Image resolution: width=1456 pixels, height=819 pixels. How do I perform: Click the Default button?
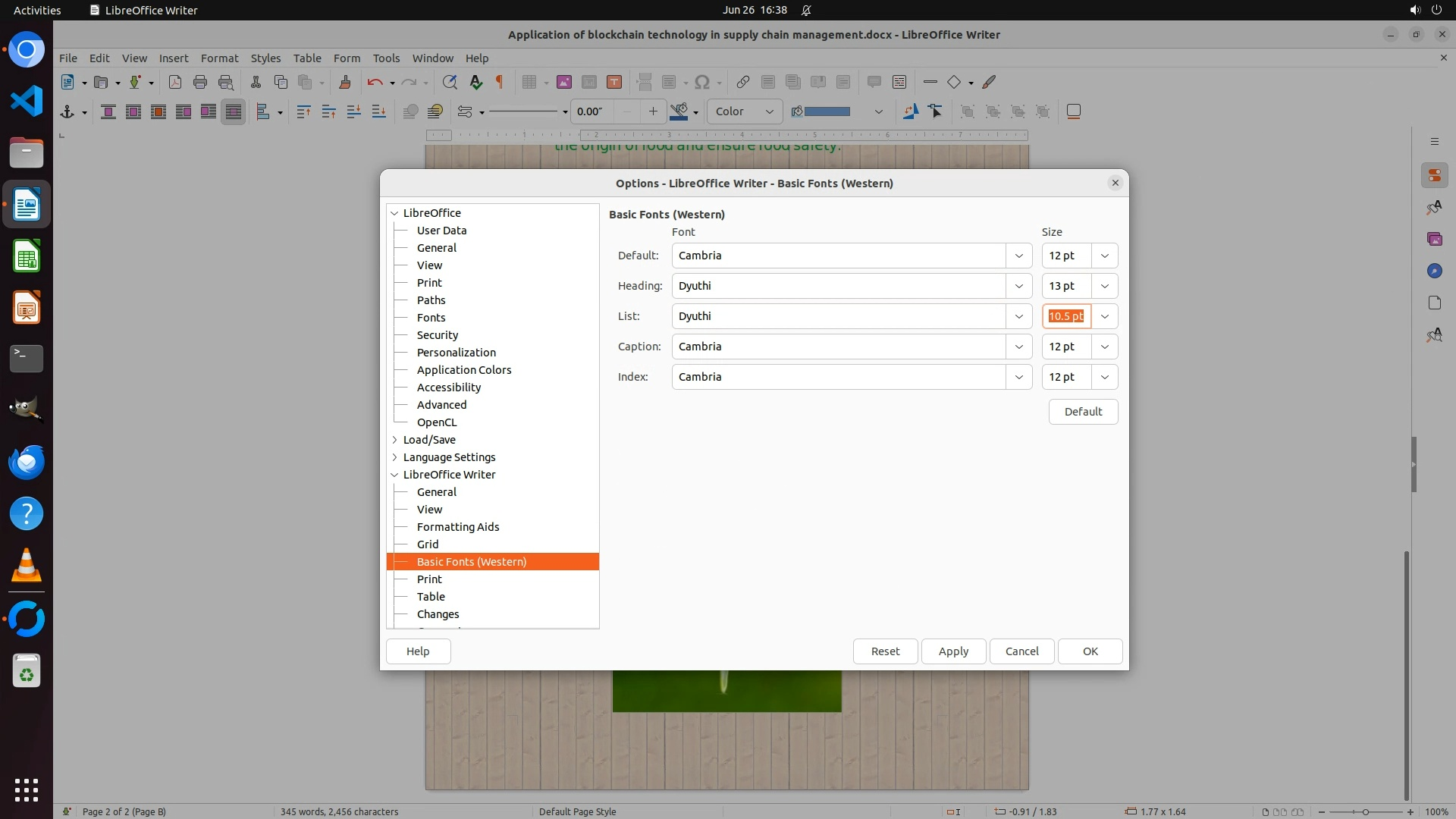click(x=1082, y=412)
